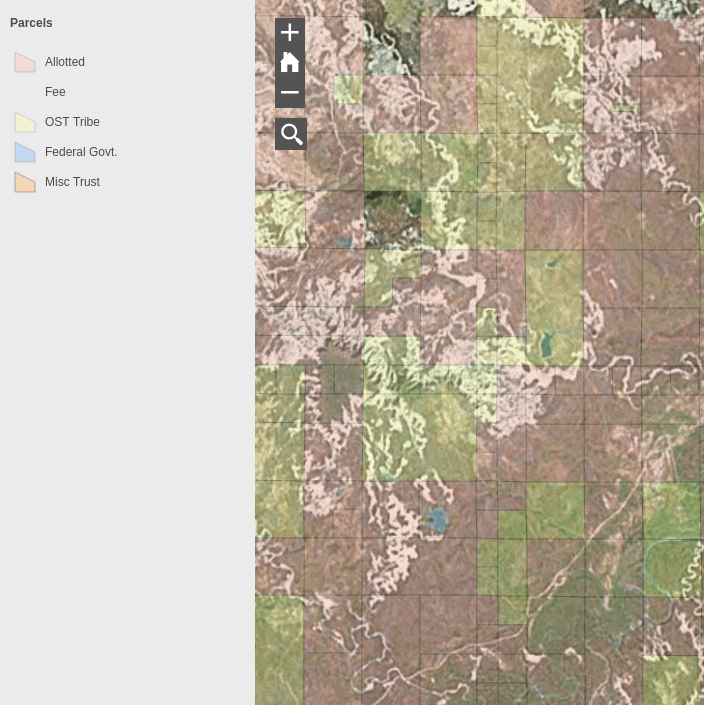
Task: Open the map search tool
Action: coord(291,134)
